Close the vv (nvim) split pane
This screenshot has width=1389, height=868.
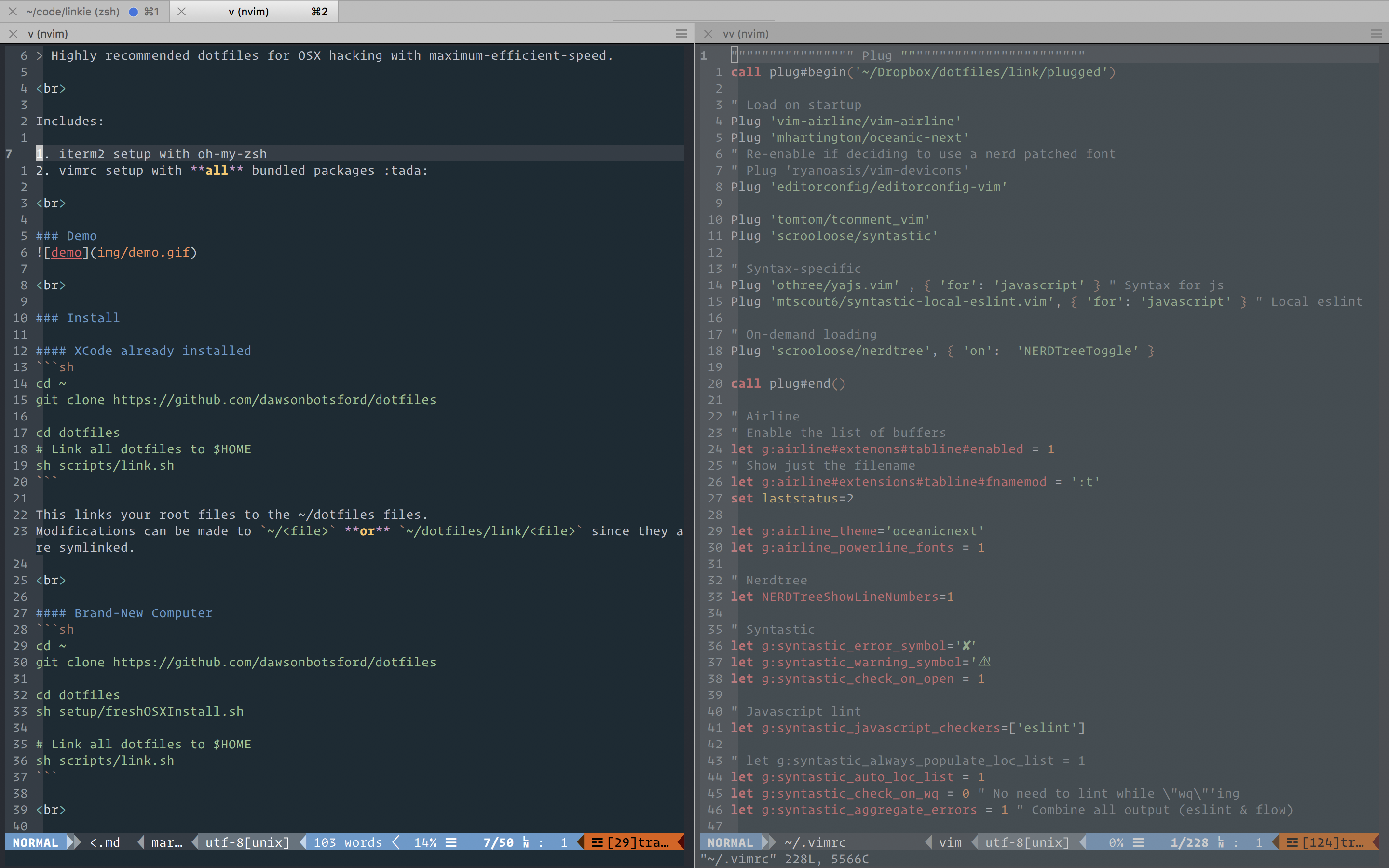708,34
